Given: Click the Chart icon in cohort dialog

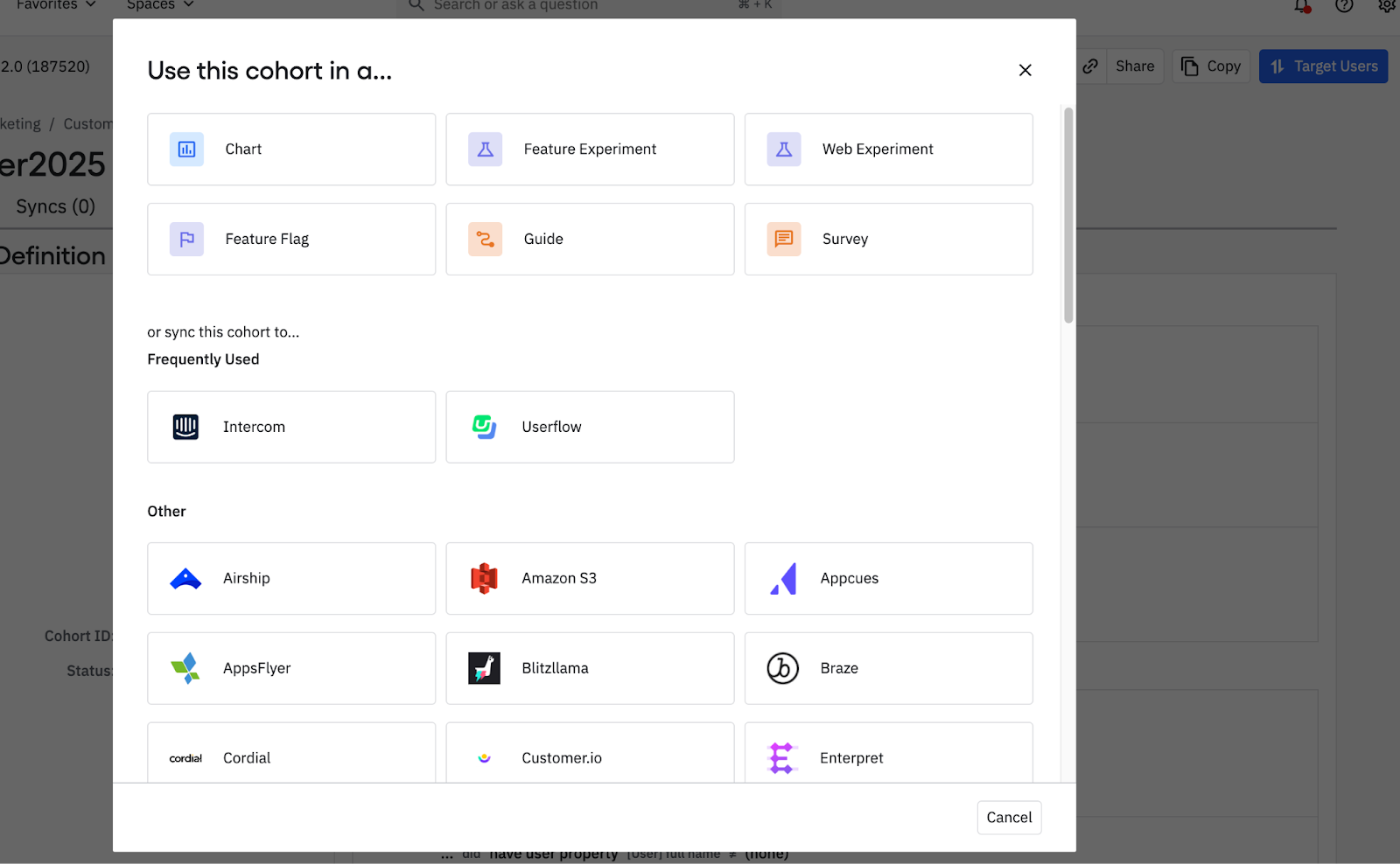Looking at the screenshot, I should tap(186, 150).
